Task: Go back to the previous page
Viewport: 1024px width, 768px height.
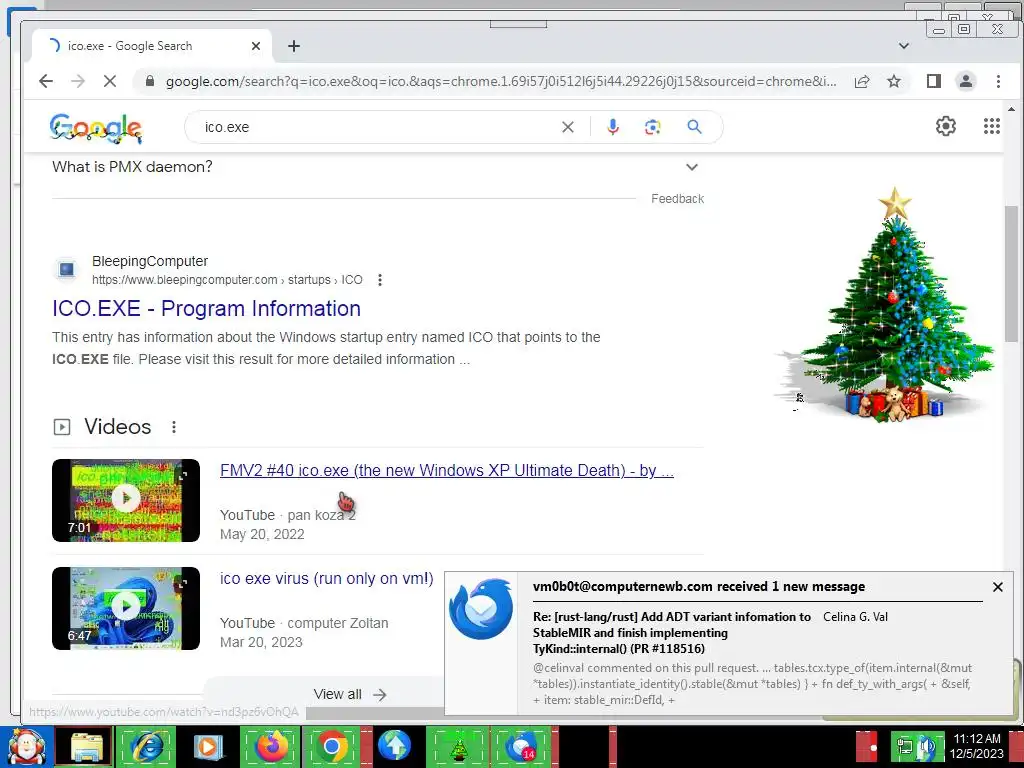Action: 46,81
